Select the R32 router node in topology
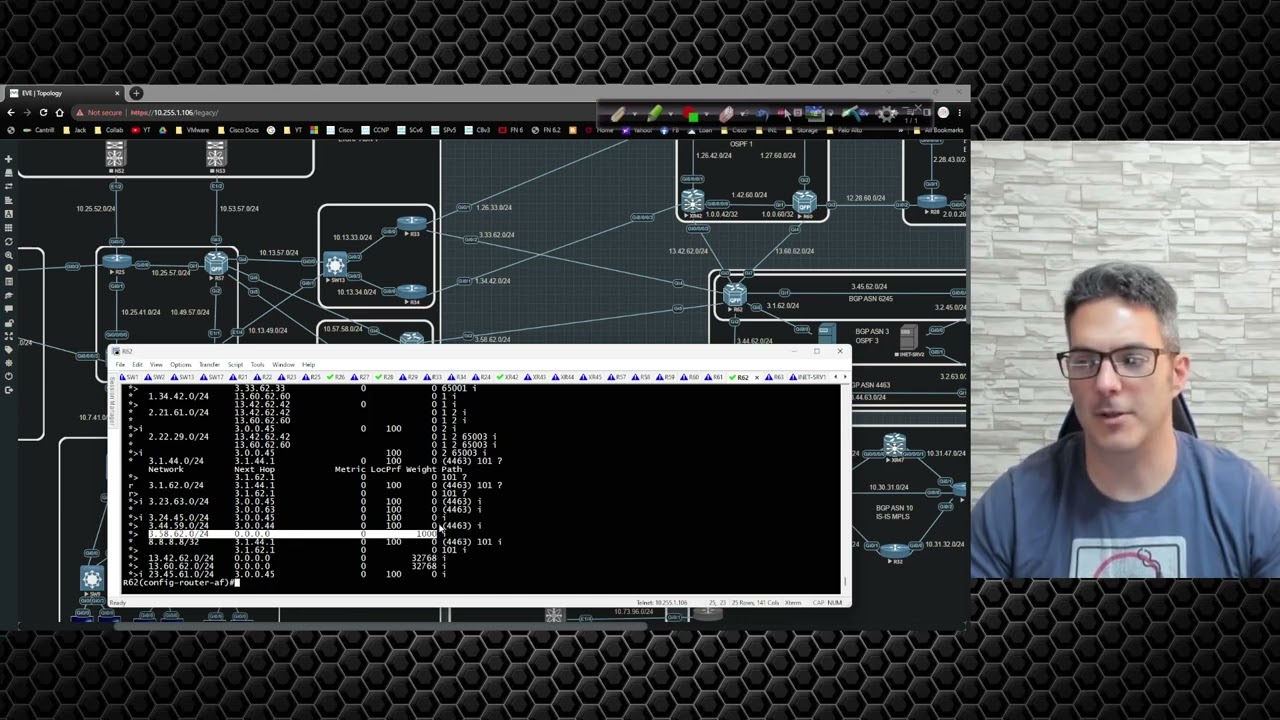This screenshot has height=720, width=1280. [x=895, y=550]
